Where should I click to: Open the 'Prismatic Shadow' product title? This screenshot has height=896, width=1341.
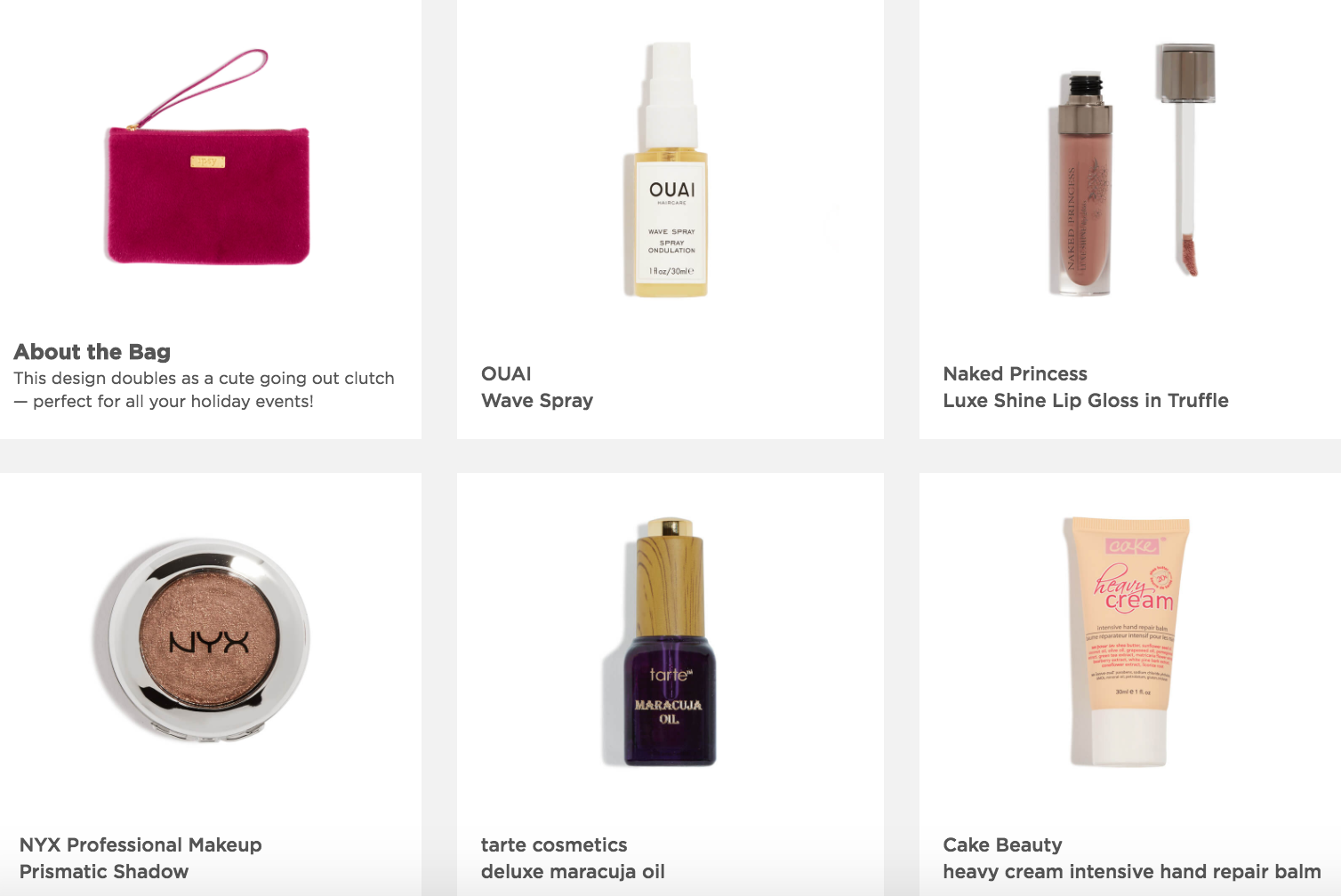(x=104, y=871)
